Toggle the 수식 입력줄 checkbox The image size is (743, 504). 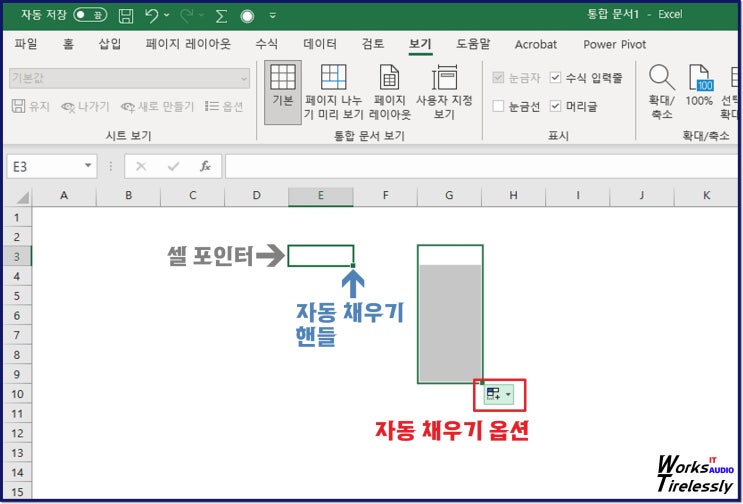pos(555,78)
